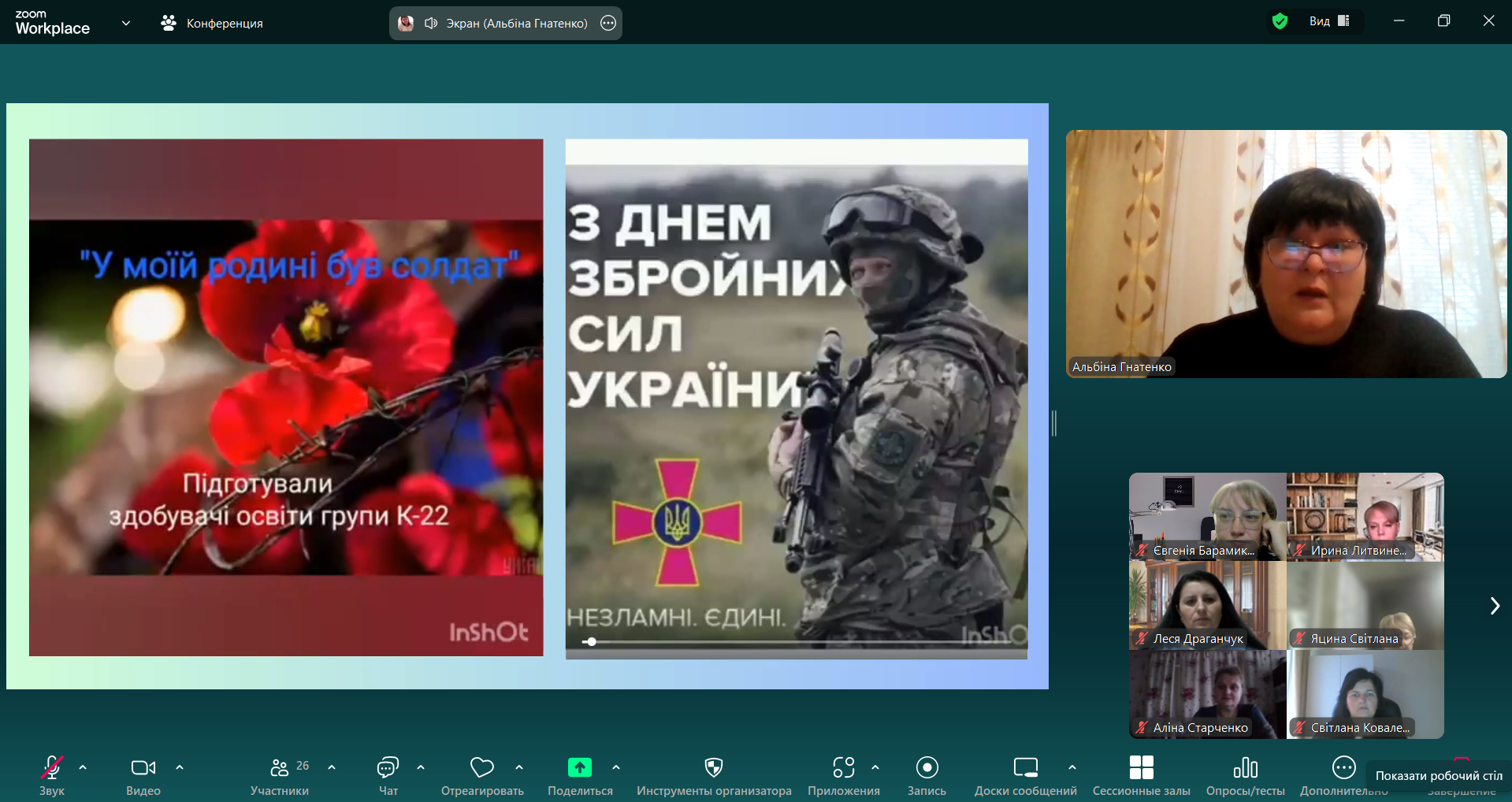Open video options arrow beside Видео
Viewport: 1512px width, 802px height.
[180, 767]
